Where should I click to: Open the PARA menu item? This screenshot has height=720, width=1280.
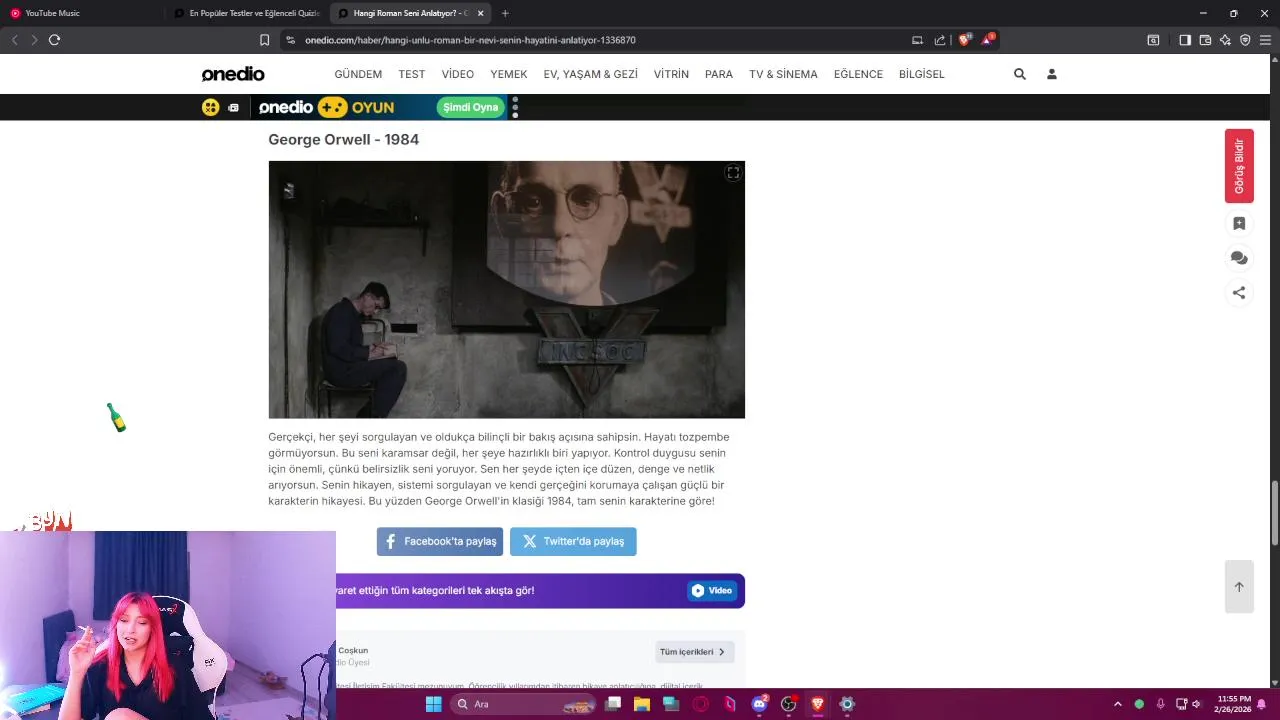click(719, 74)
